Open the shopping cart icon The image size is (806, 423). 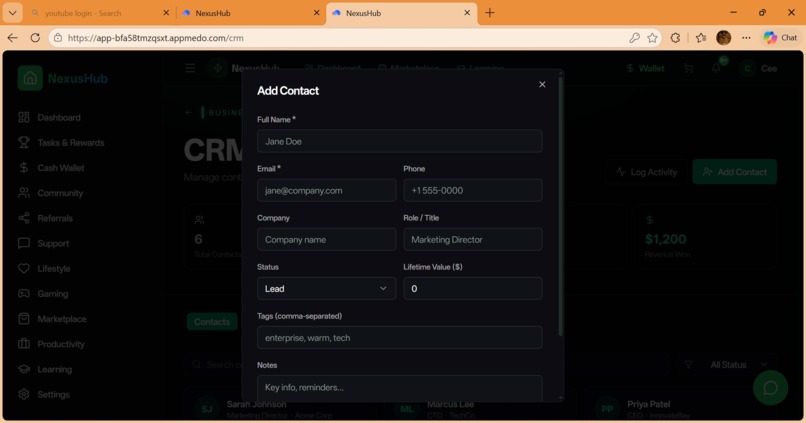(x=688, y=68)
